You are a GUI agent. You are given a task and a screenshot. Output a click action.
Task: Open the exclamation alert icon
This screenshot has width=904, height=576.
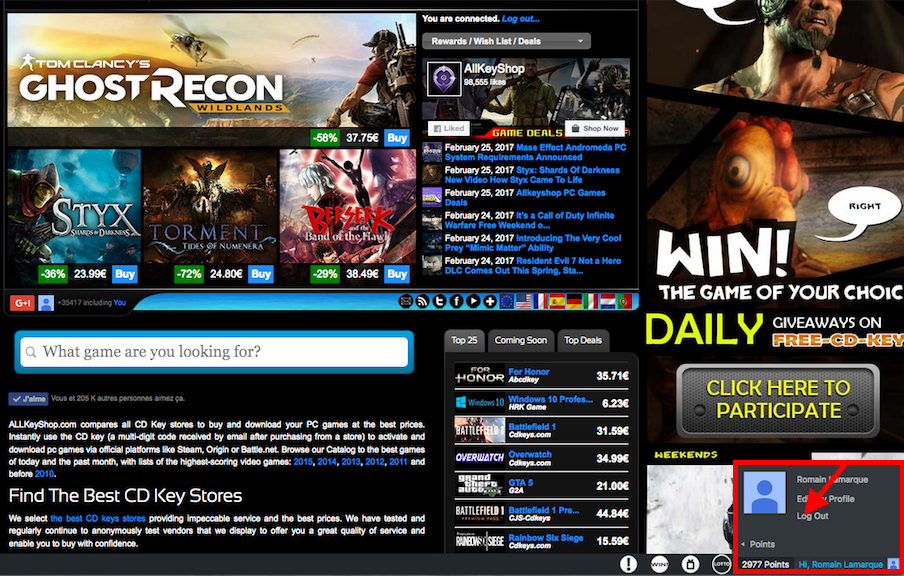(629, 565)
